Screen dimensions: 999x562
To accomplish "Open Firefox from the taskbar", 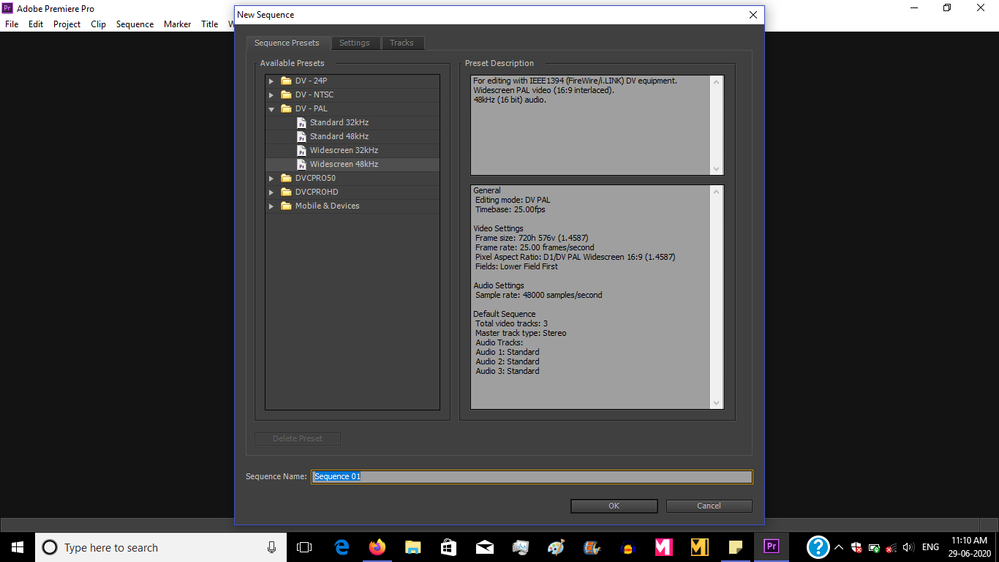I will pos(377,547).
